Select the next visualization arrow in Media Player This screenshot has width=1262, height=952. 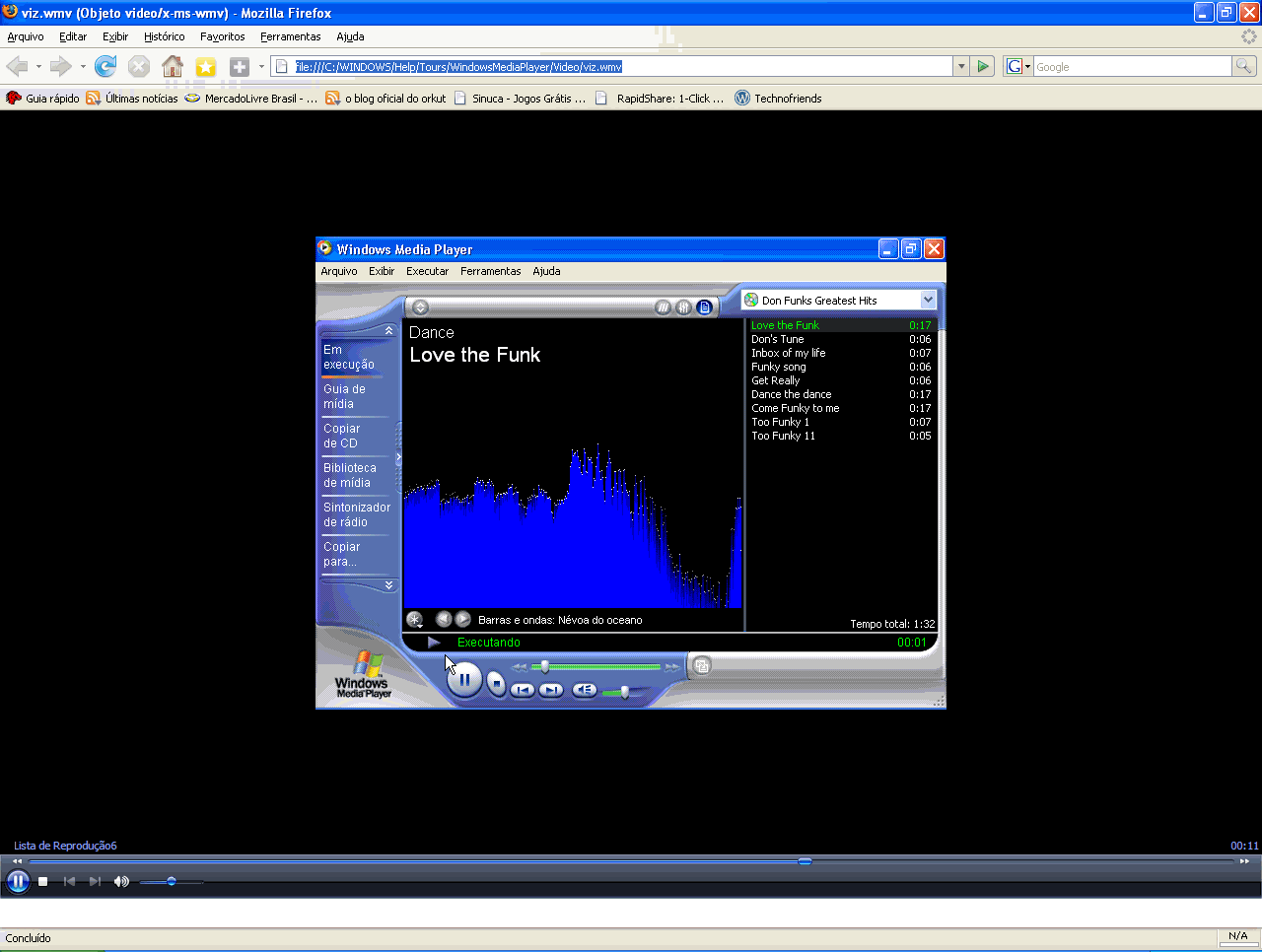(462, 619)
